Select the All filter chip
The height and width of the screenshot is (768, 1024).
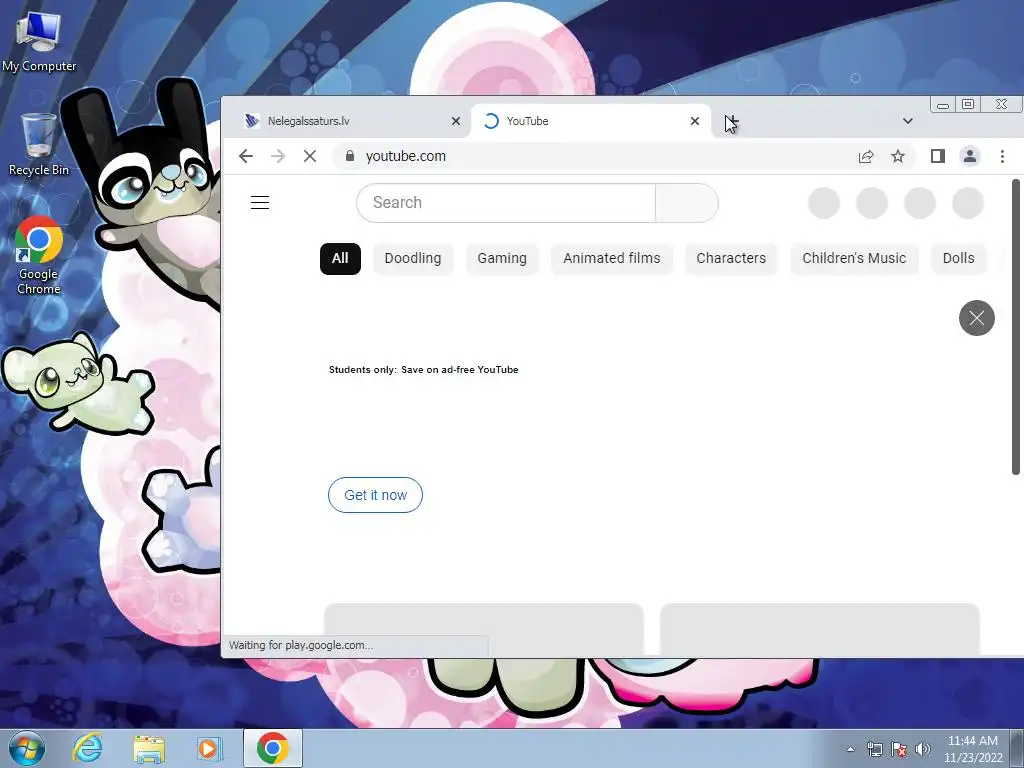[340, 258]
